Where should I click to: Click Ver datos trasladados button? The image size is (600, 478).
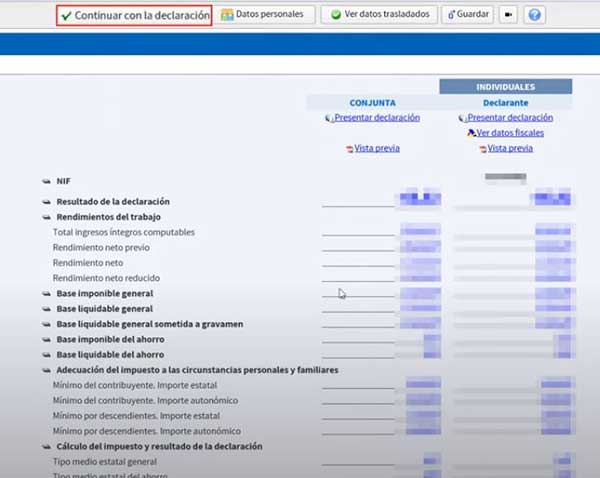tap(379, 15)
